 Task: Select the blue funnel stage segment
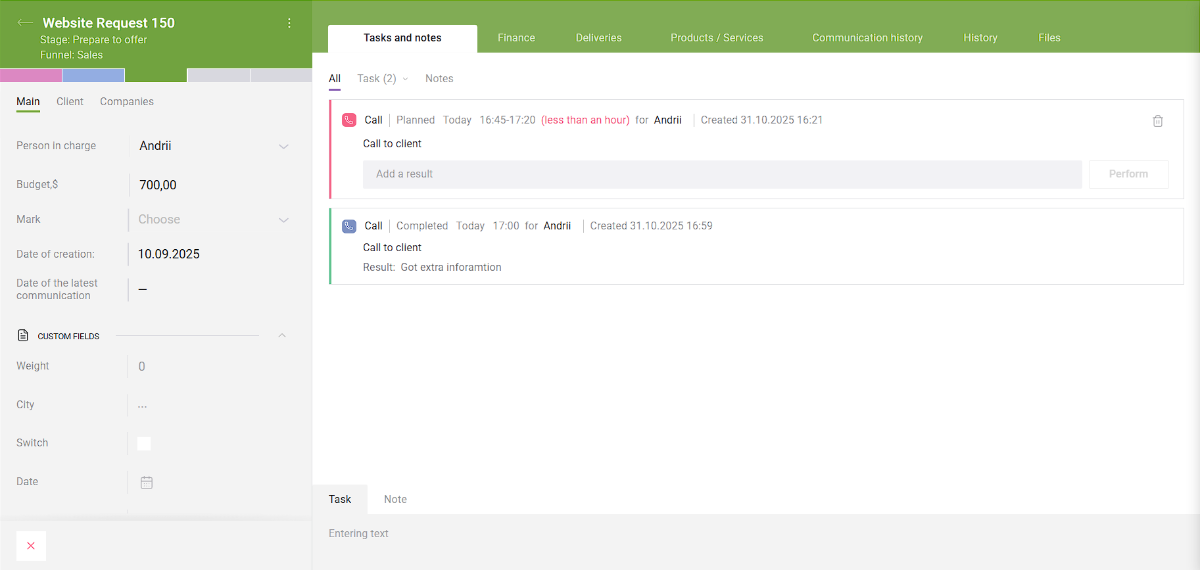93,75
